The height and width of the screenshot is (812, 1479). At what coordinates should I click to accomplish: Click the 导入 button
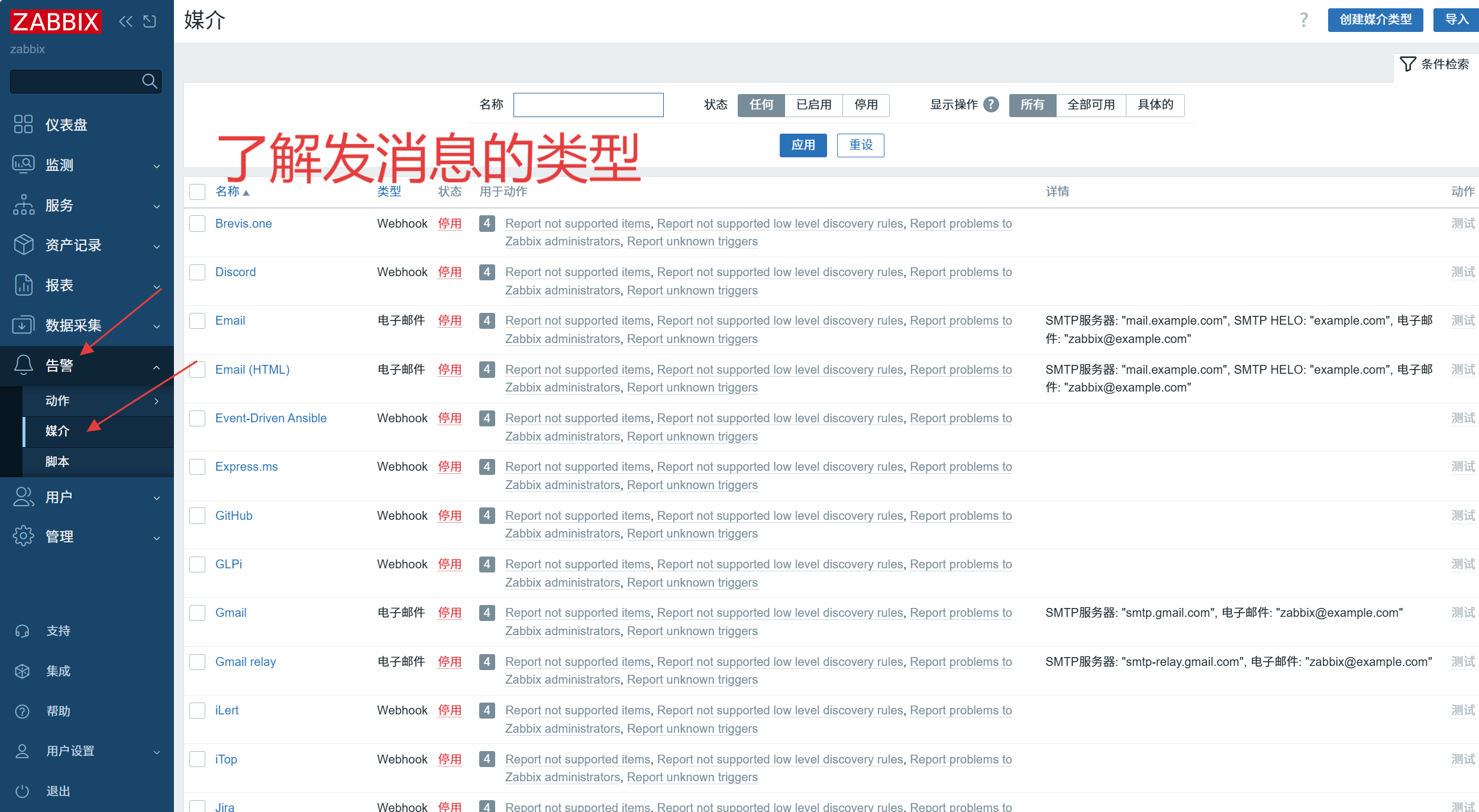point(1457,20)
